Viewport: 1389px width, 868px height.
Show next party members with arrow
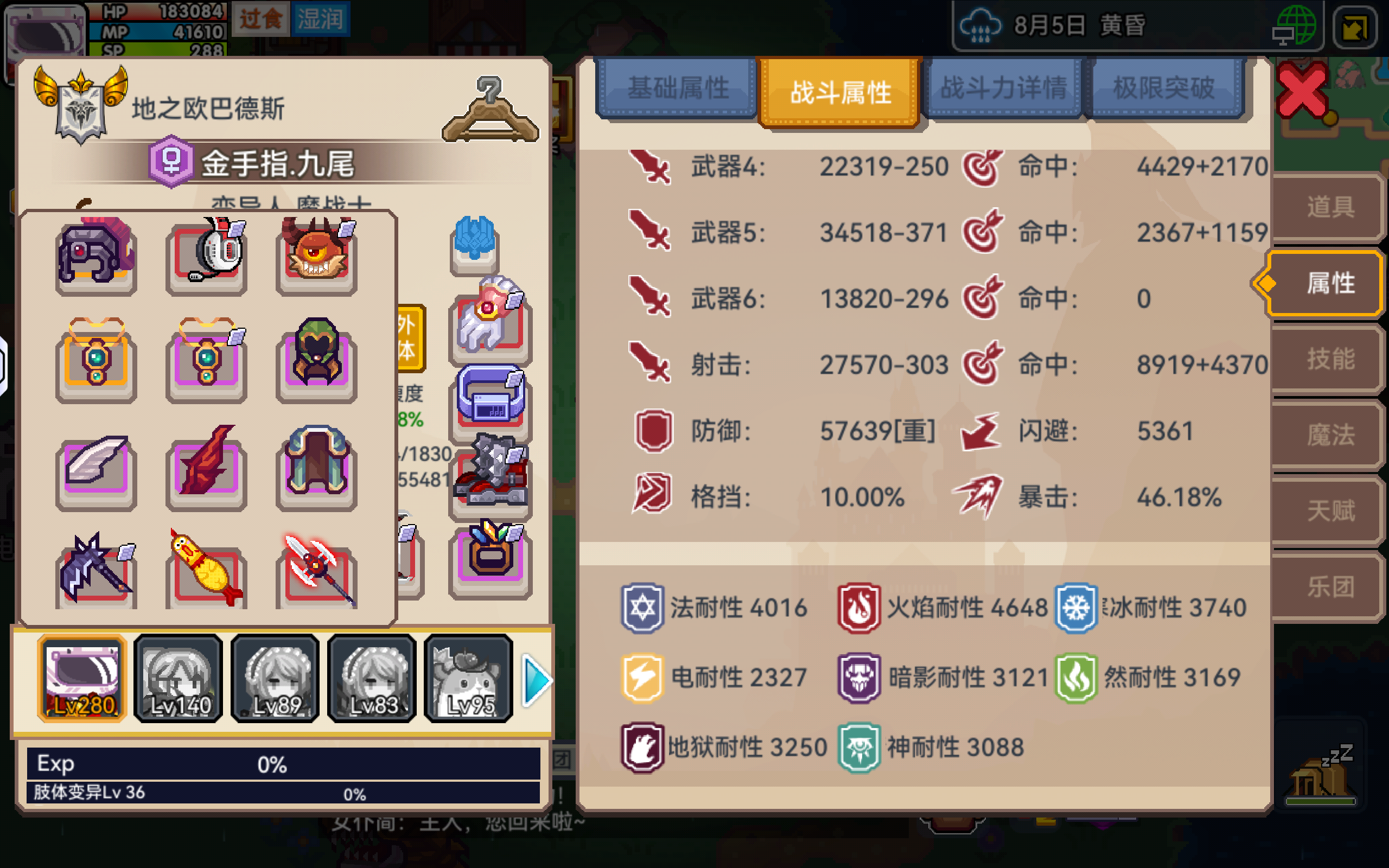coord(537,681)
